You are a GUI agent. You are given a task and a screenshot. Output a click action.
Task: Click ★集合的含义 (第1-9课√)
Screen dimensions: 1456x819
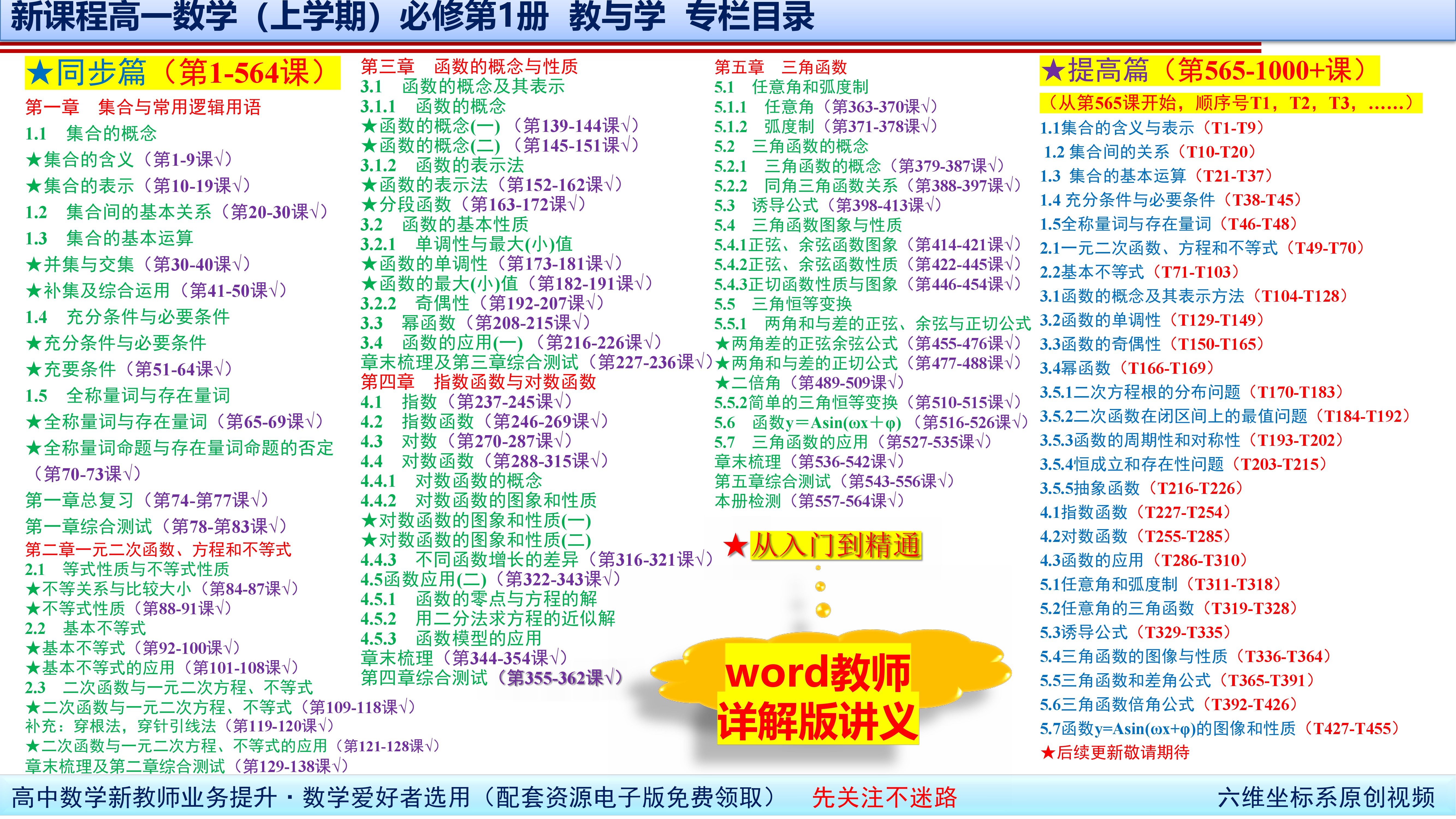(x=129, y=159)
